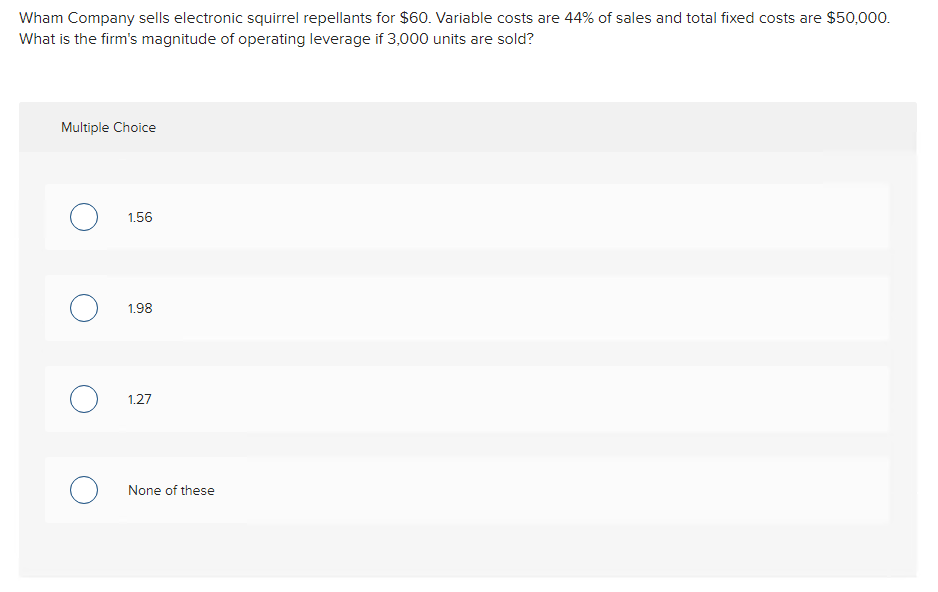Select the first answer row in the list

click(x=466, y=217)
